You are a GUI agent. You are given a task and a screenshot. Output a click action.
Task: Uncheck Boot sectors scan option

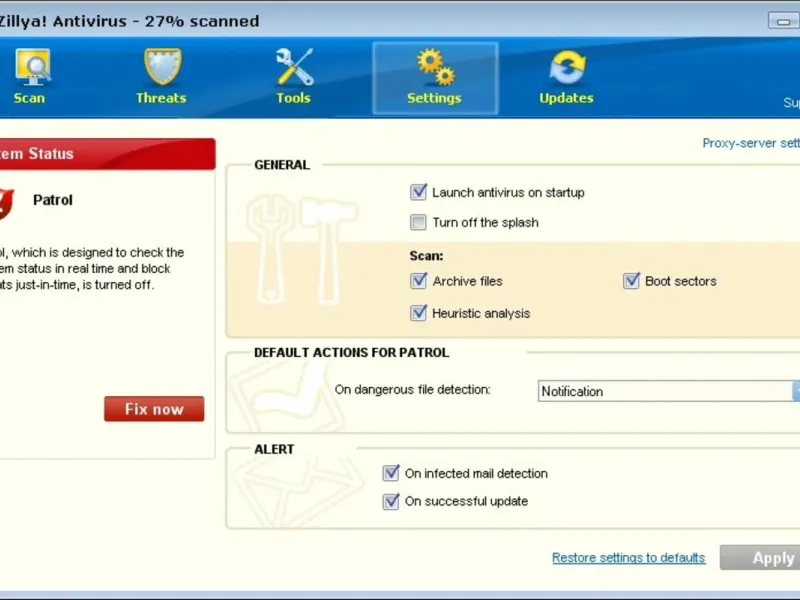(x=631, y=281)
